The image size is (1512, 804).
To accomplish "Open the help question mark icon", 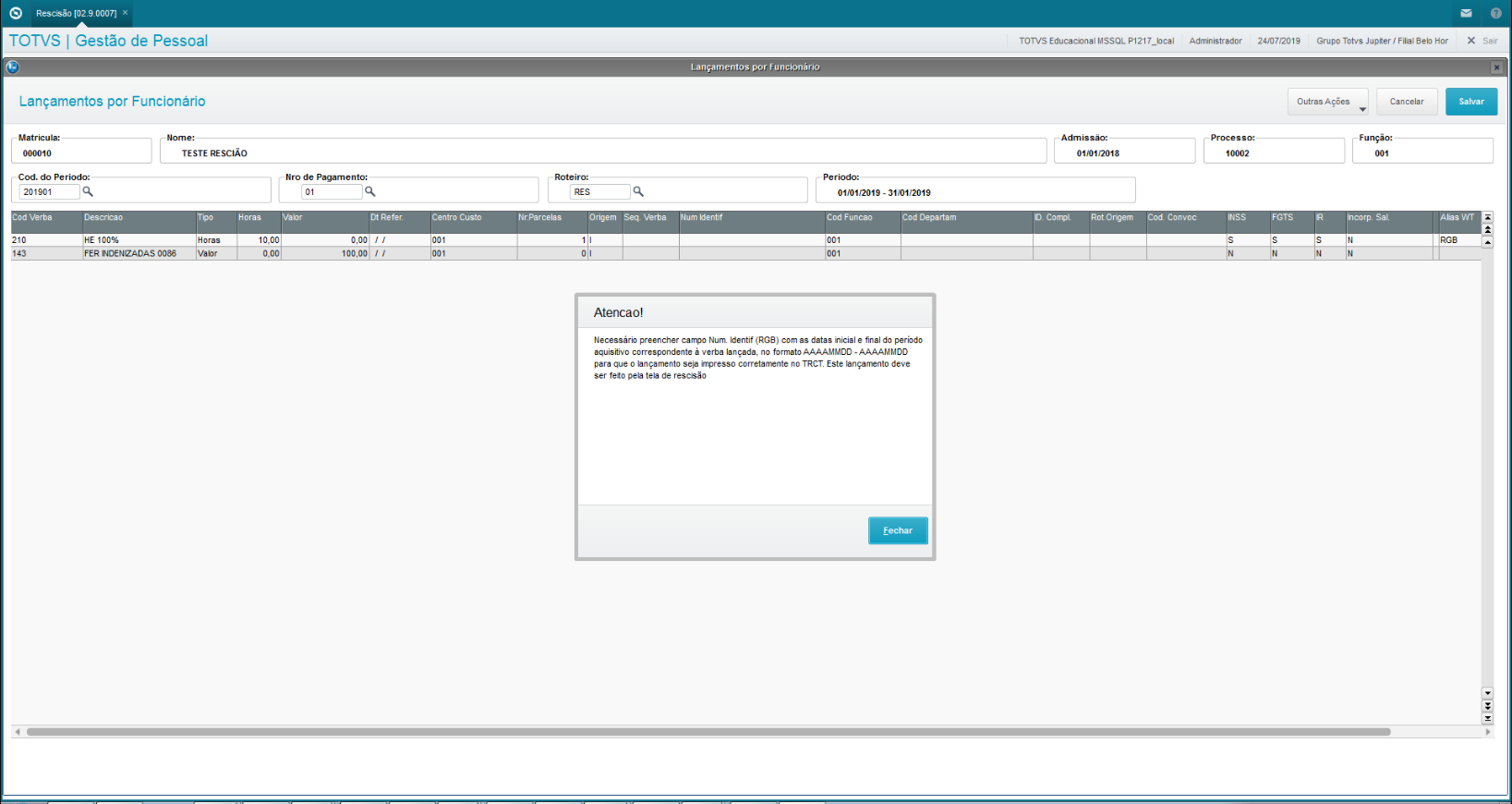I will (x=1495, y=13).
